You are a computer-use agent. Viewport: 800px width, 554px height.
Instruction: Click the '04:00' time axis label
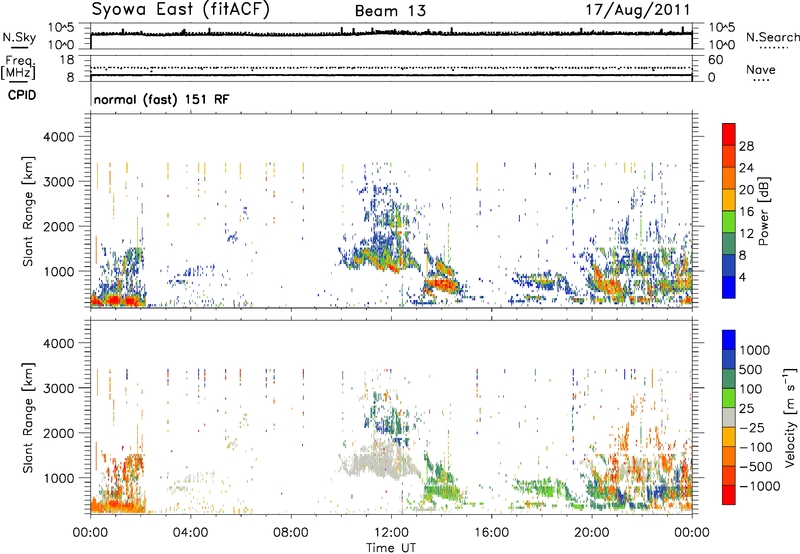click(x=190, y=533)
